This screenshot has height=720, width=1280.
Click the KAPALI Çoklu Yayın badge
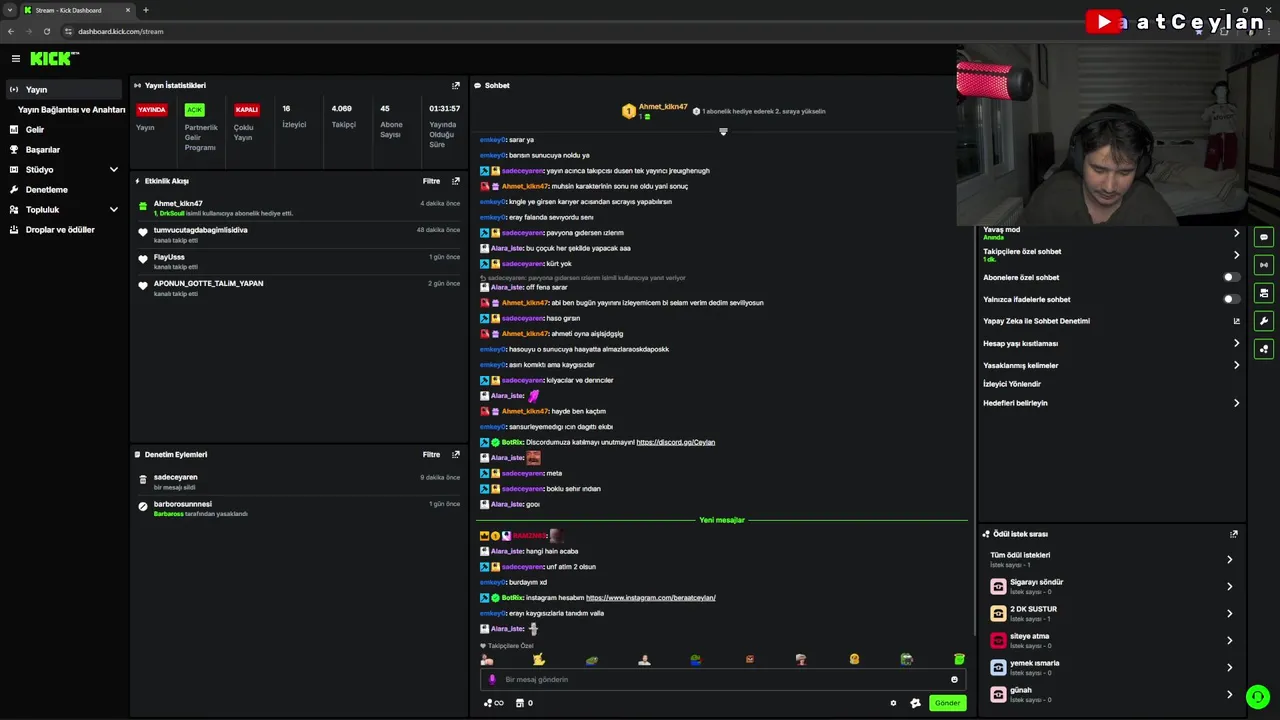pos(247,110)
